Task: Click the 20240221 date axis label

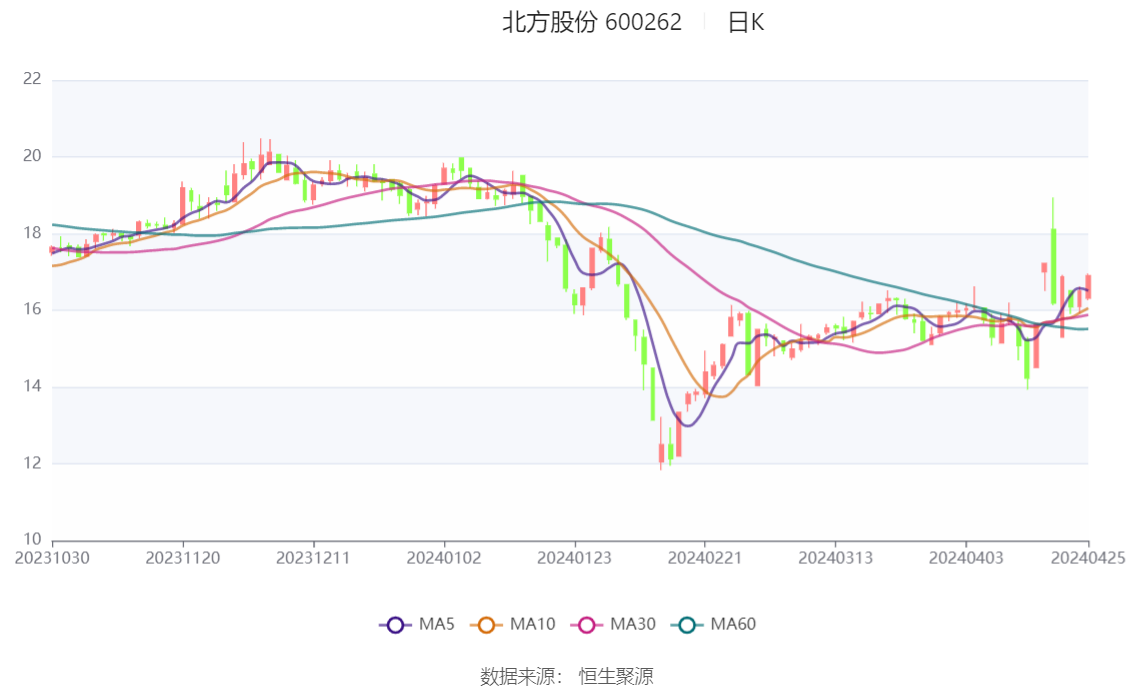Action: click(705, 558)
